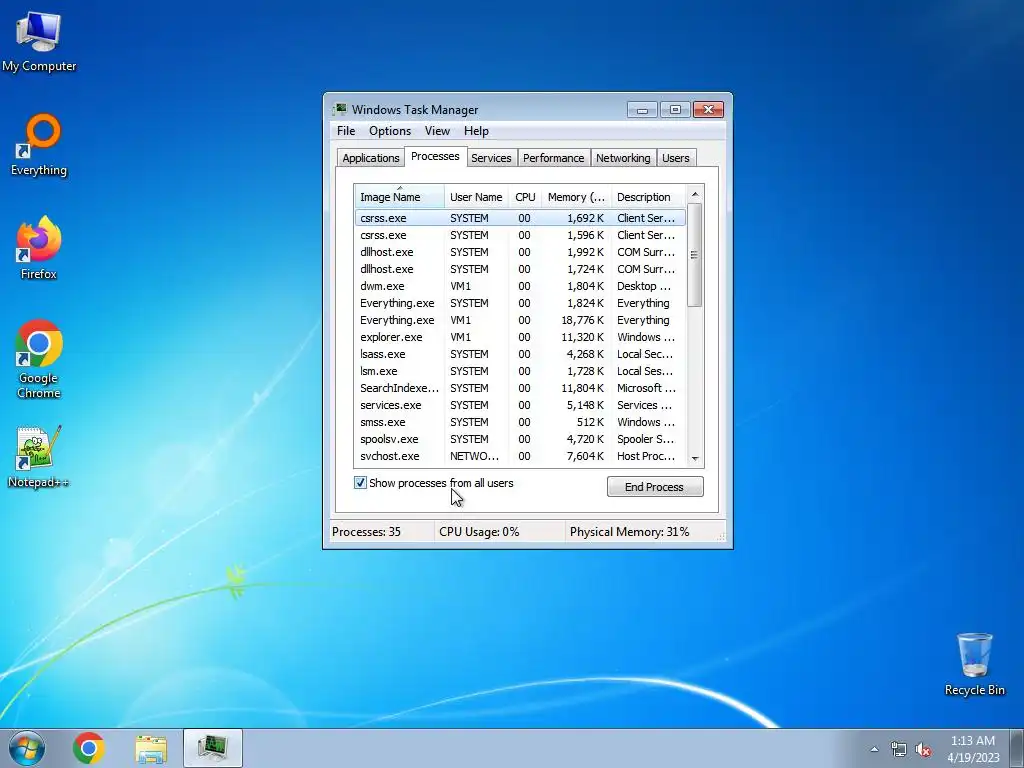The height and width of the screenshot is (768, 1024).
Task: Sort by Image Name column header
Action: [x=399, y=197]
